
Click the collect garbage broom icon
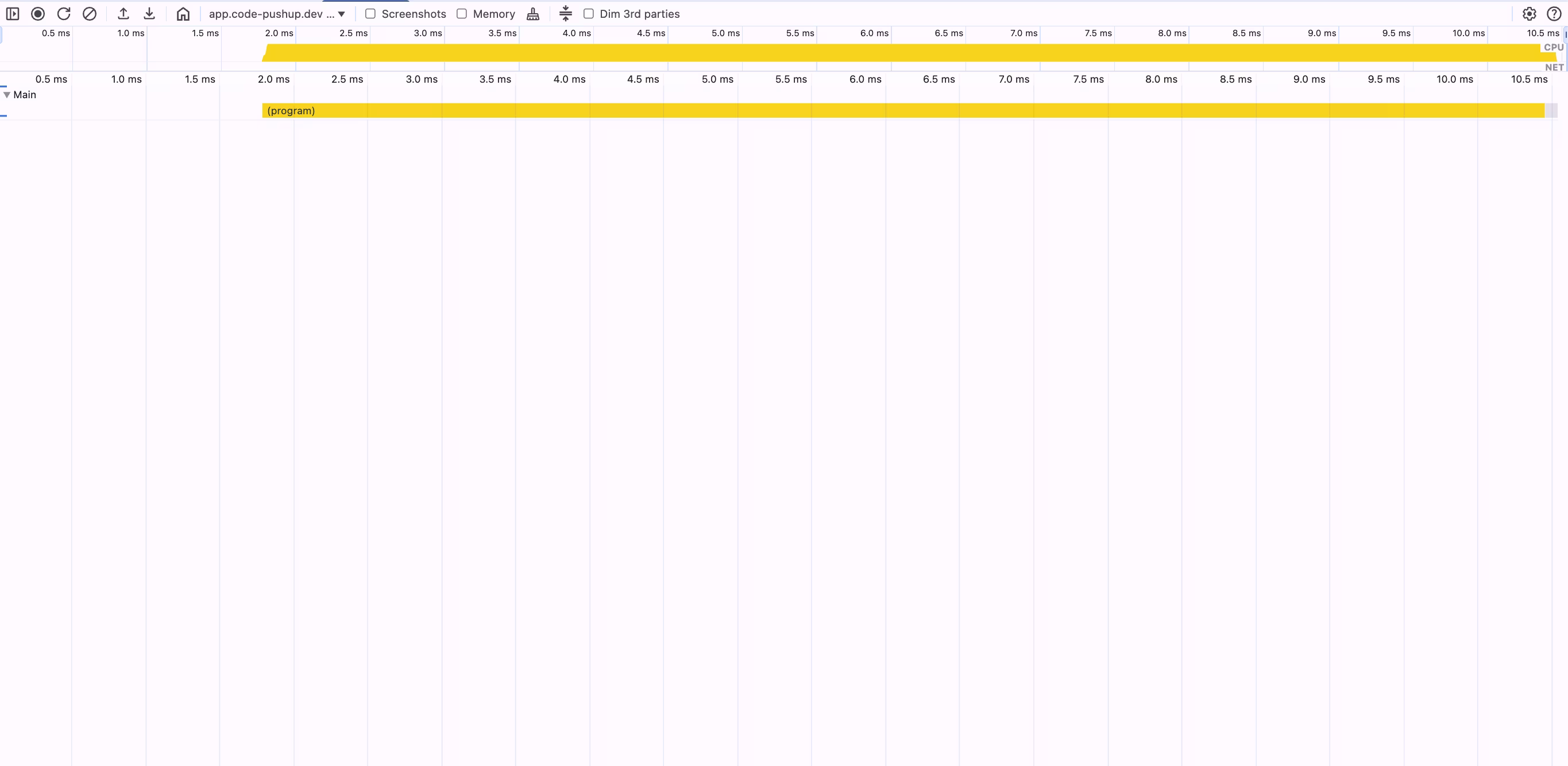(x=532, y=13)
